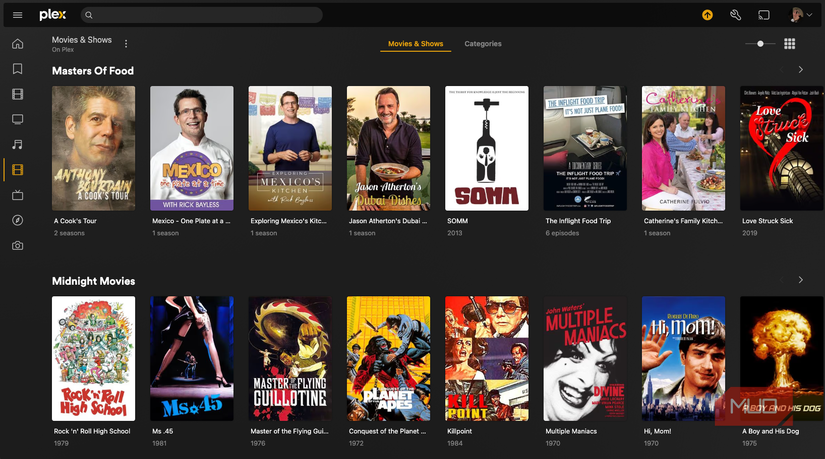This screenshot has height=459, width=825.
Task: Open the Hi, Mom! poster
Action: 683,358
